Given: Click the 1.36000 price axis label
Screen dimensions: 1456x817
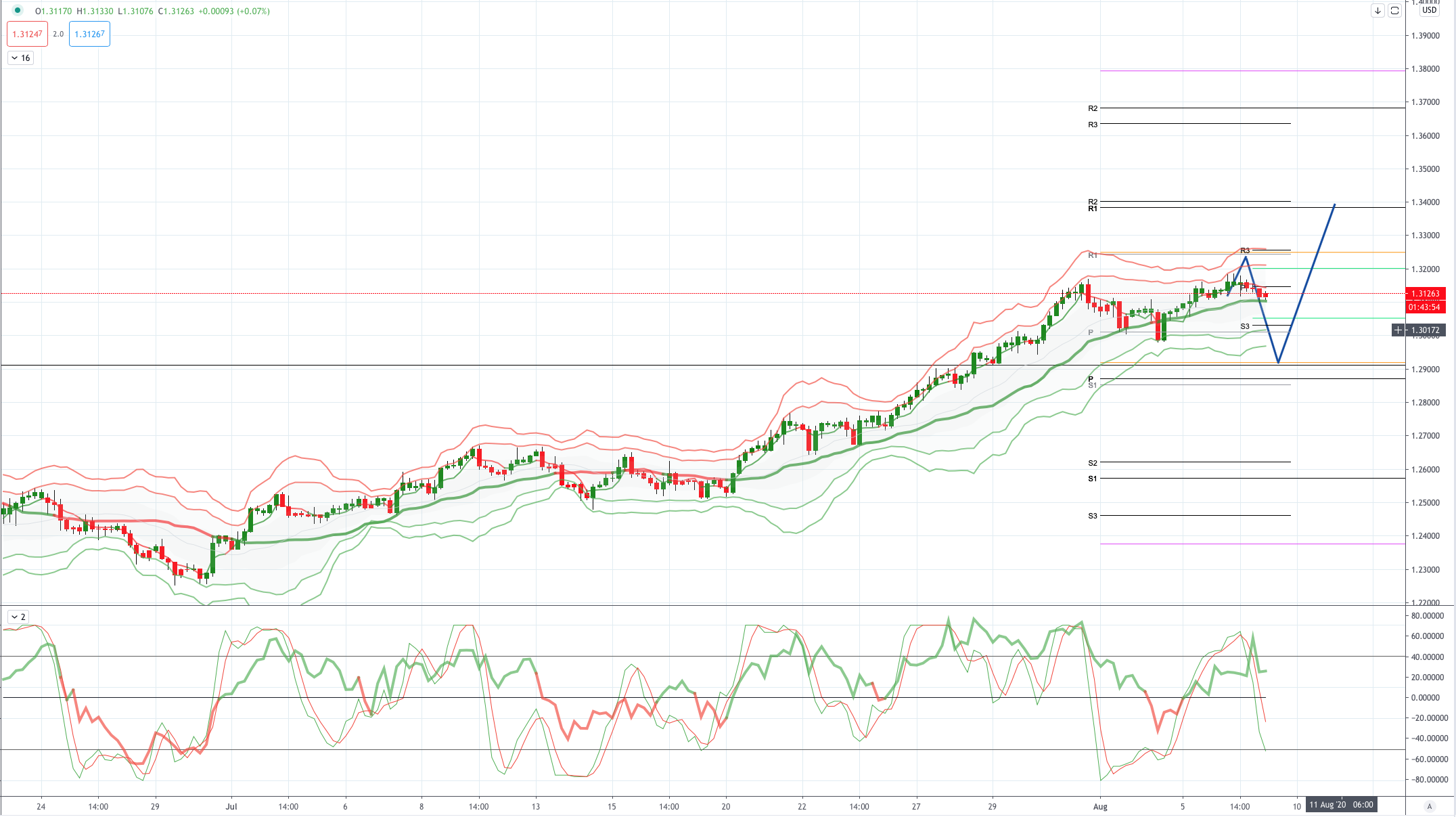Looking at the screenshot, I should pyautogui.click(x=1425, y=136).
